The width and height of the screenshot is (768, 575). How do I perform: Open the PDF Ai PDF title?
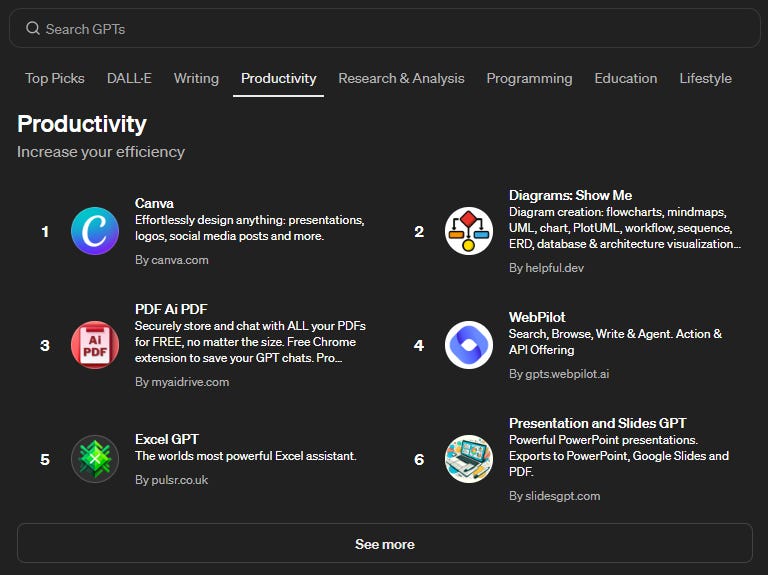171,309
